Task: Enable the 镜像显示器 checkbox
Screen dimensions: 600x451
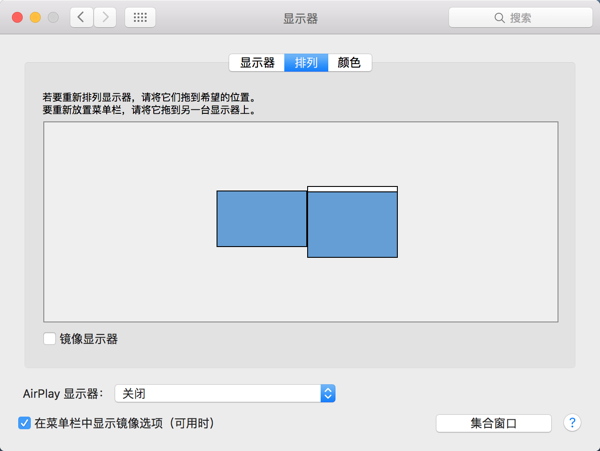Action: 50,339
